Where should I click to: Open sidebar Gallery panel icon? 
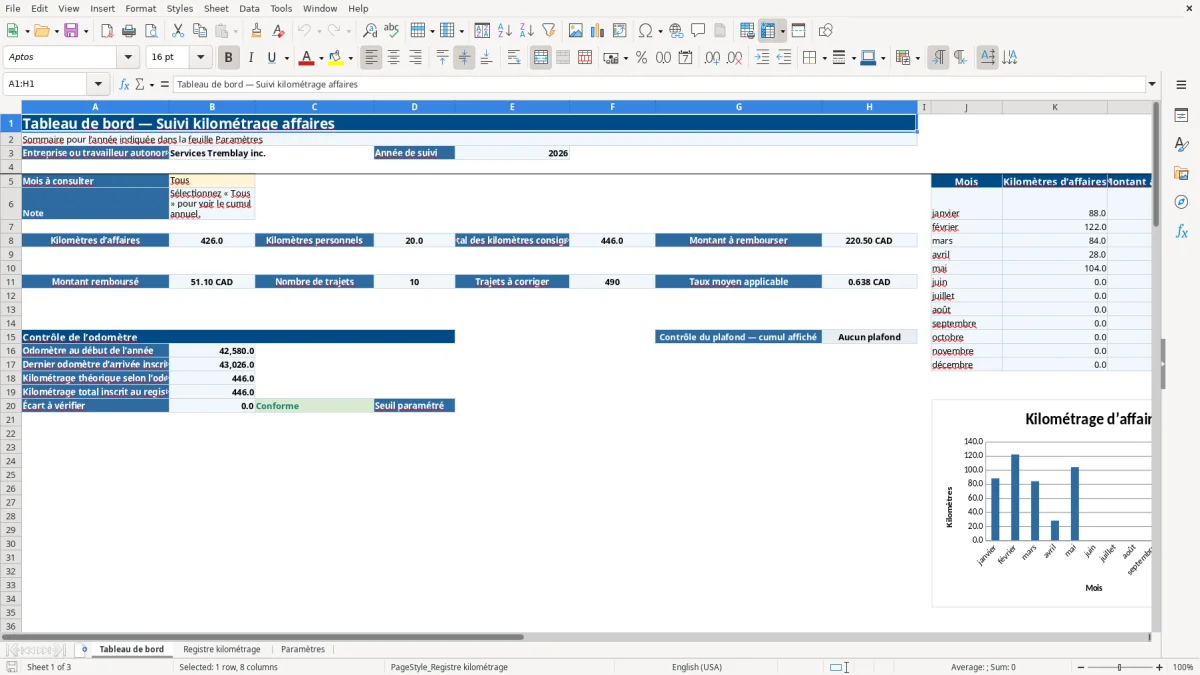click(1181, 173)
